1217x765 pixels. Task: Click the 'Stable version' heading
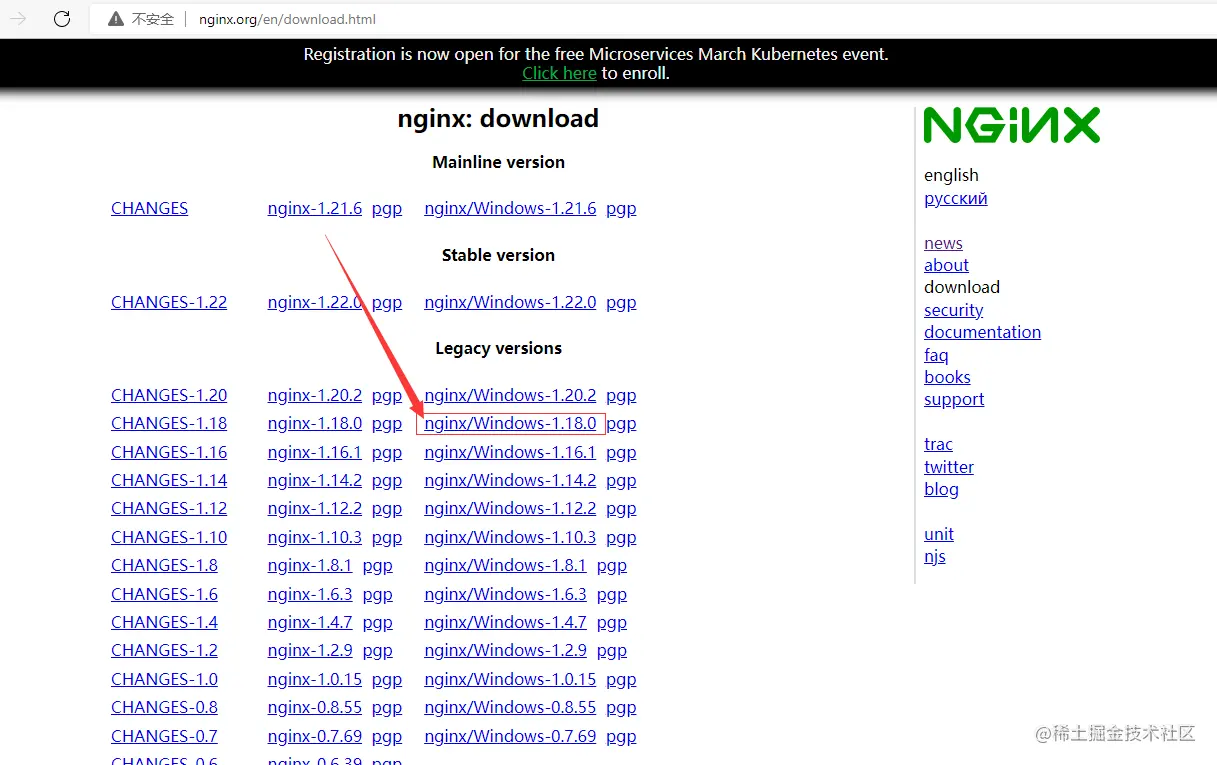pyautogui.click(x=498, y=255)
